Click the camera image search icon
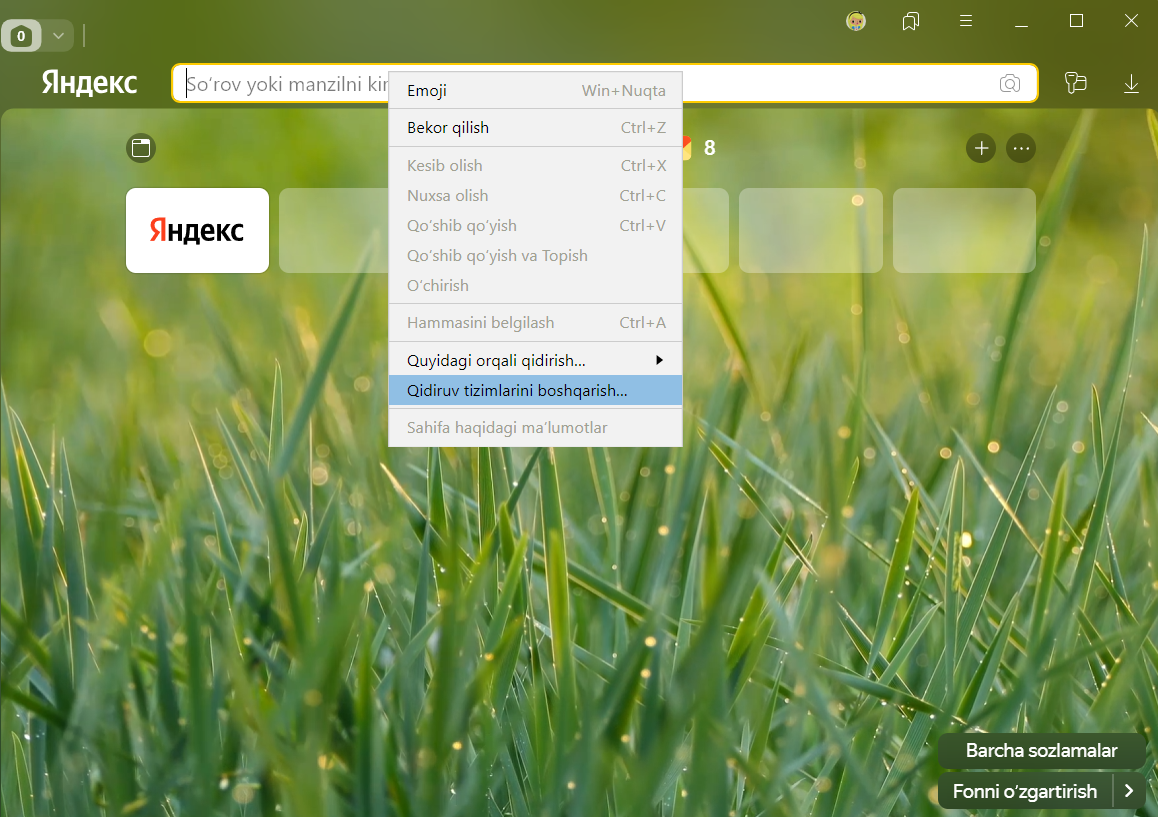 (1010, 84)
